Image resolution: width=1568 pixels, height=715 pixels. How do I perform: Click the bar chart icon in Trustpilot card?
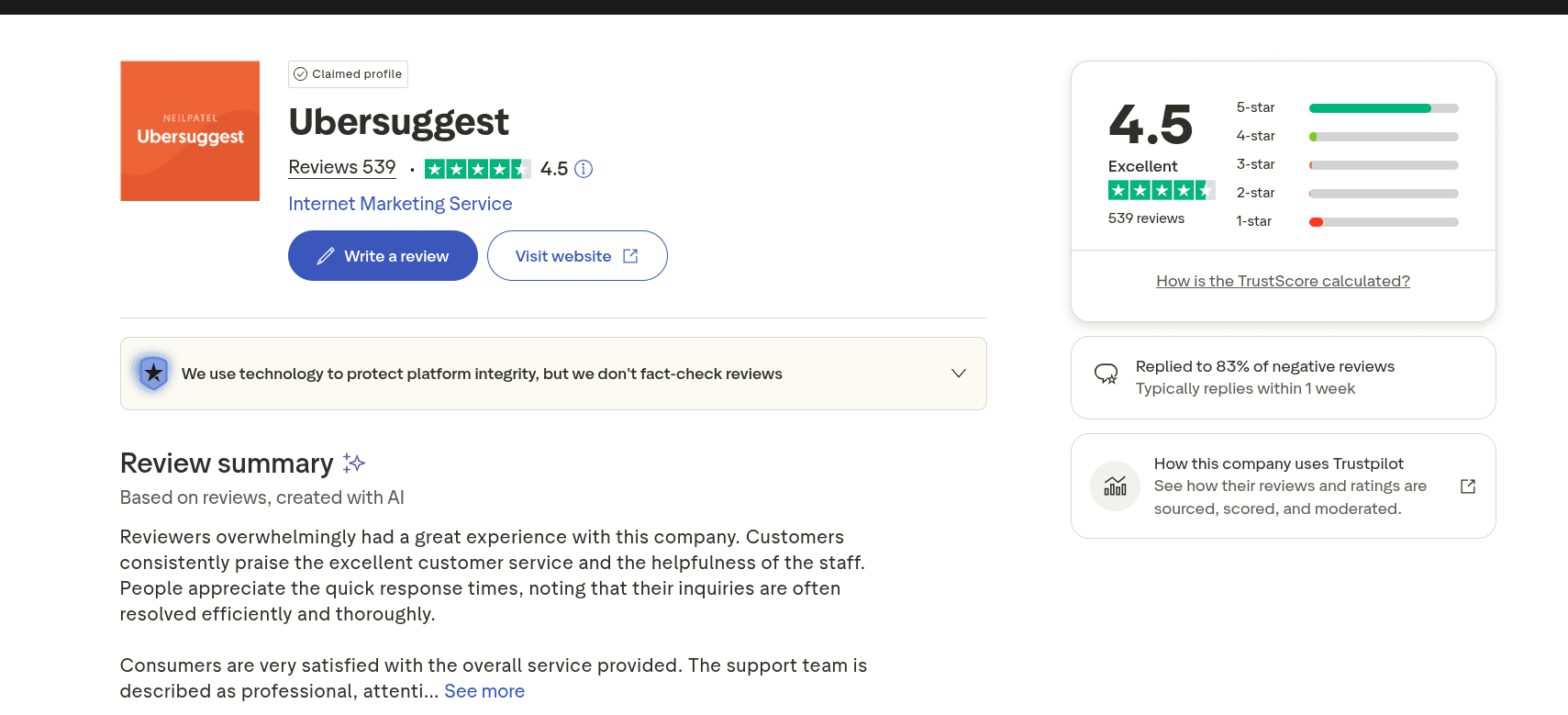[1116, 486]
